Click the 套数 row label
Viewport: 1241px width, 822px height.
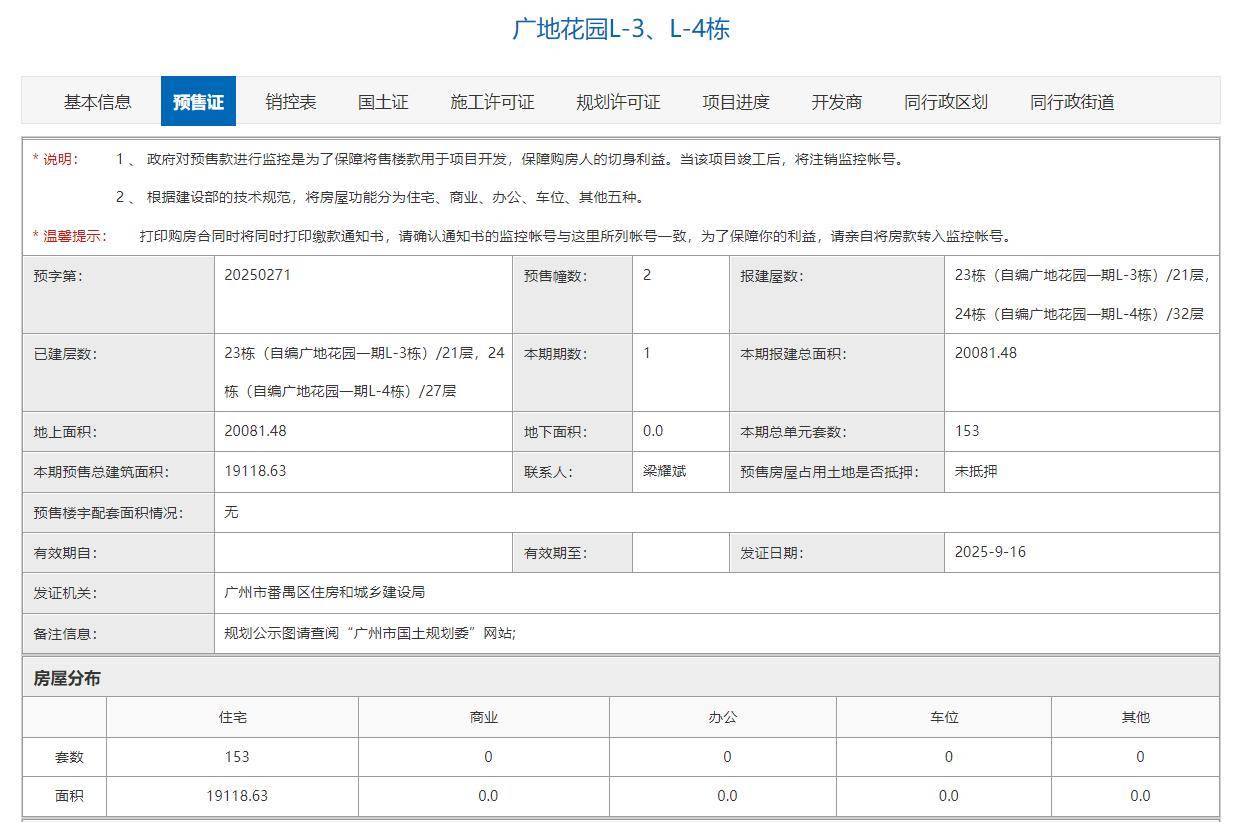coord(69,758)
